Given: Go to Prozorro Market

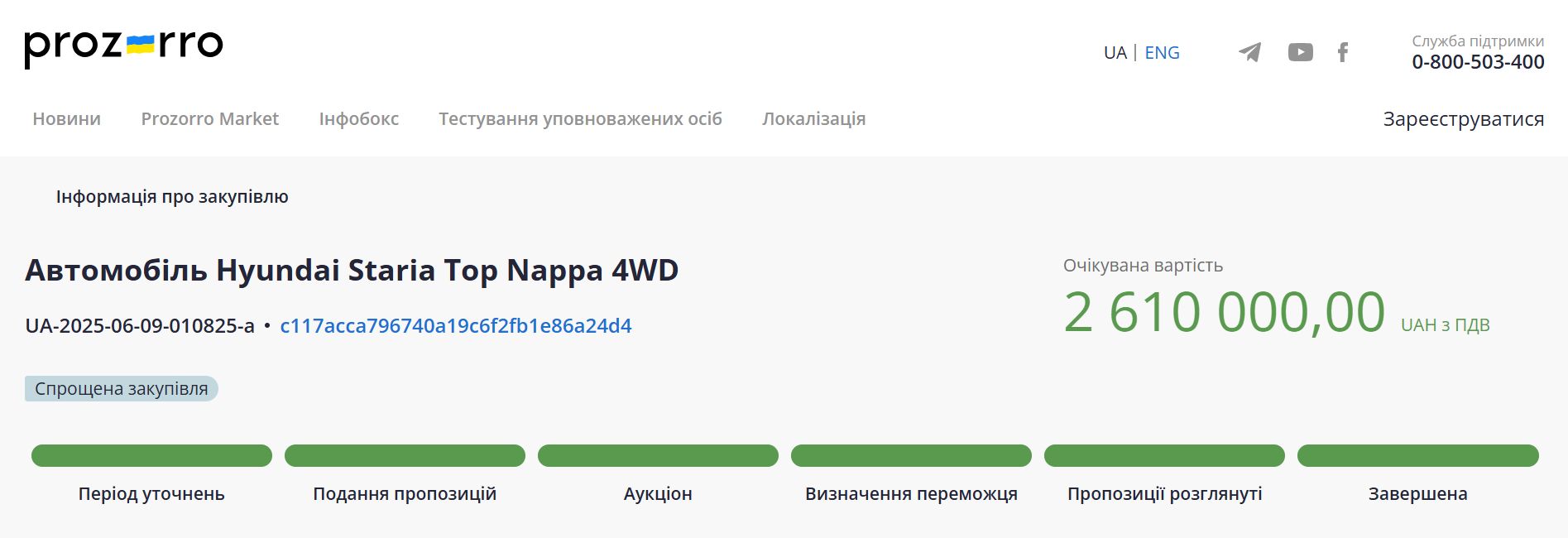Looking at the screenshot, I should (209, 119).
